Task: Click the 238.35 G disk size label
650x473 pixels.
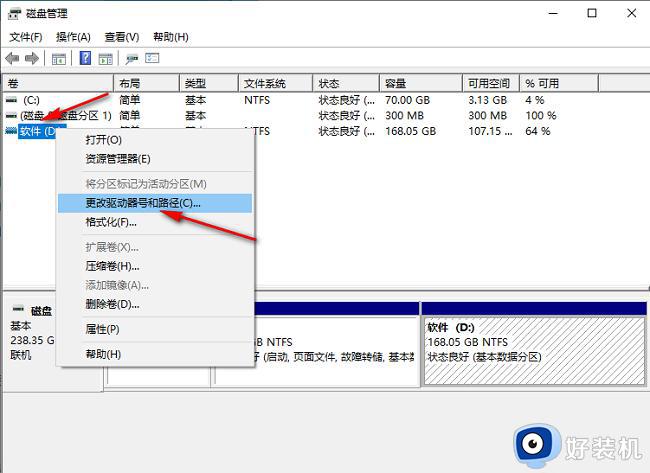Action: pos(32,340)
